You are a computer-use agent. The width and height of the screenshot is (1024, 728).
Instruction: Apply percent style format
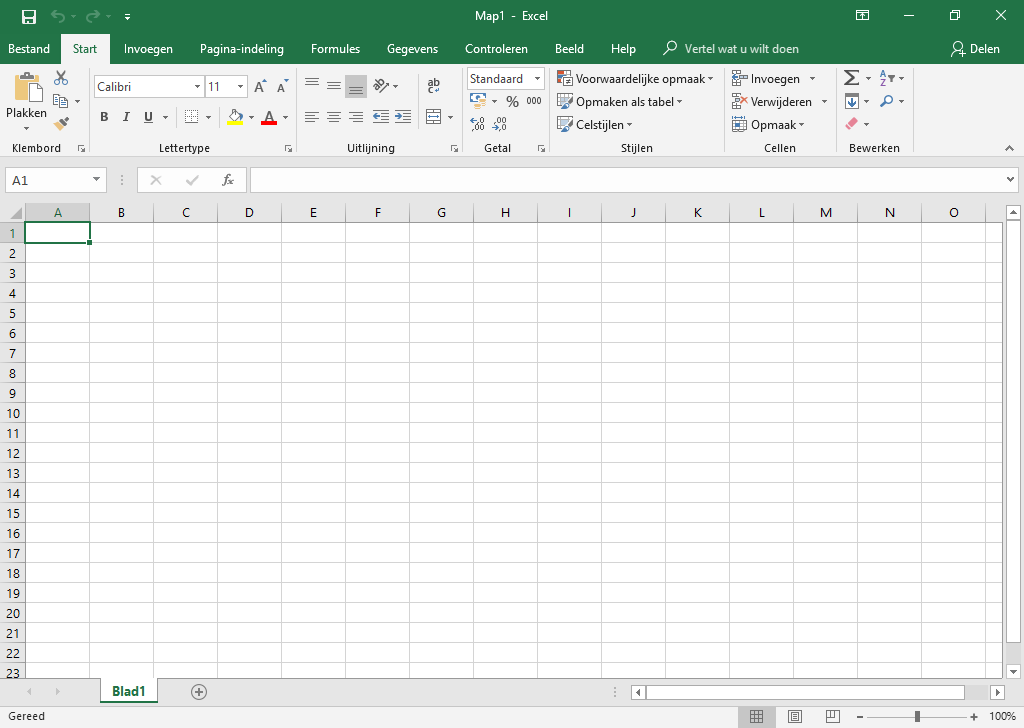513,101
